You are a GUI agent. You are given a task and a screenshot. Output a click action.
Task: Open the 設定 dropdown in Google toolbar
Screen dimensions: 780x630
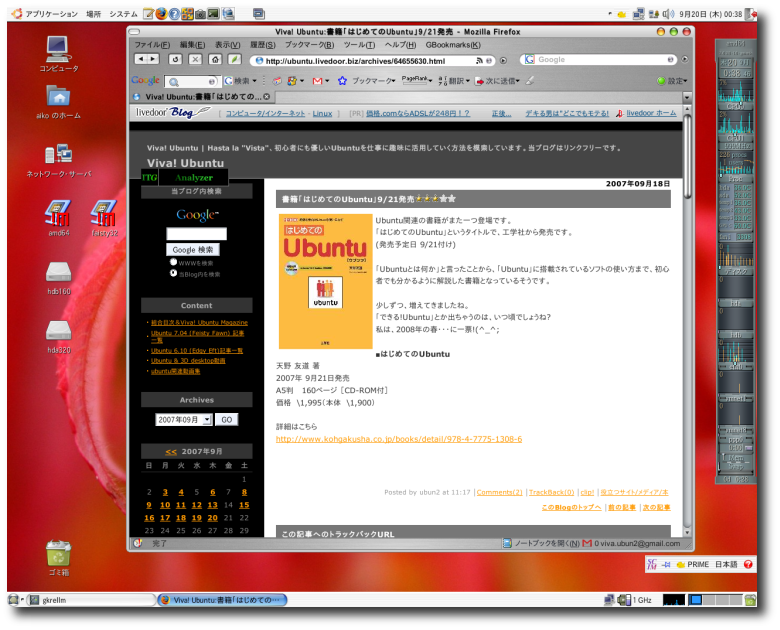[672, 81]
